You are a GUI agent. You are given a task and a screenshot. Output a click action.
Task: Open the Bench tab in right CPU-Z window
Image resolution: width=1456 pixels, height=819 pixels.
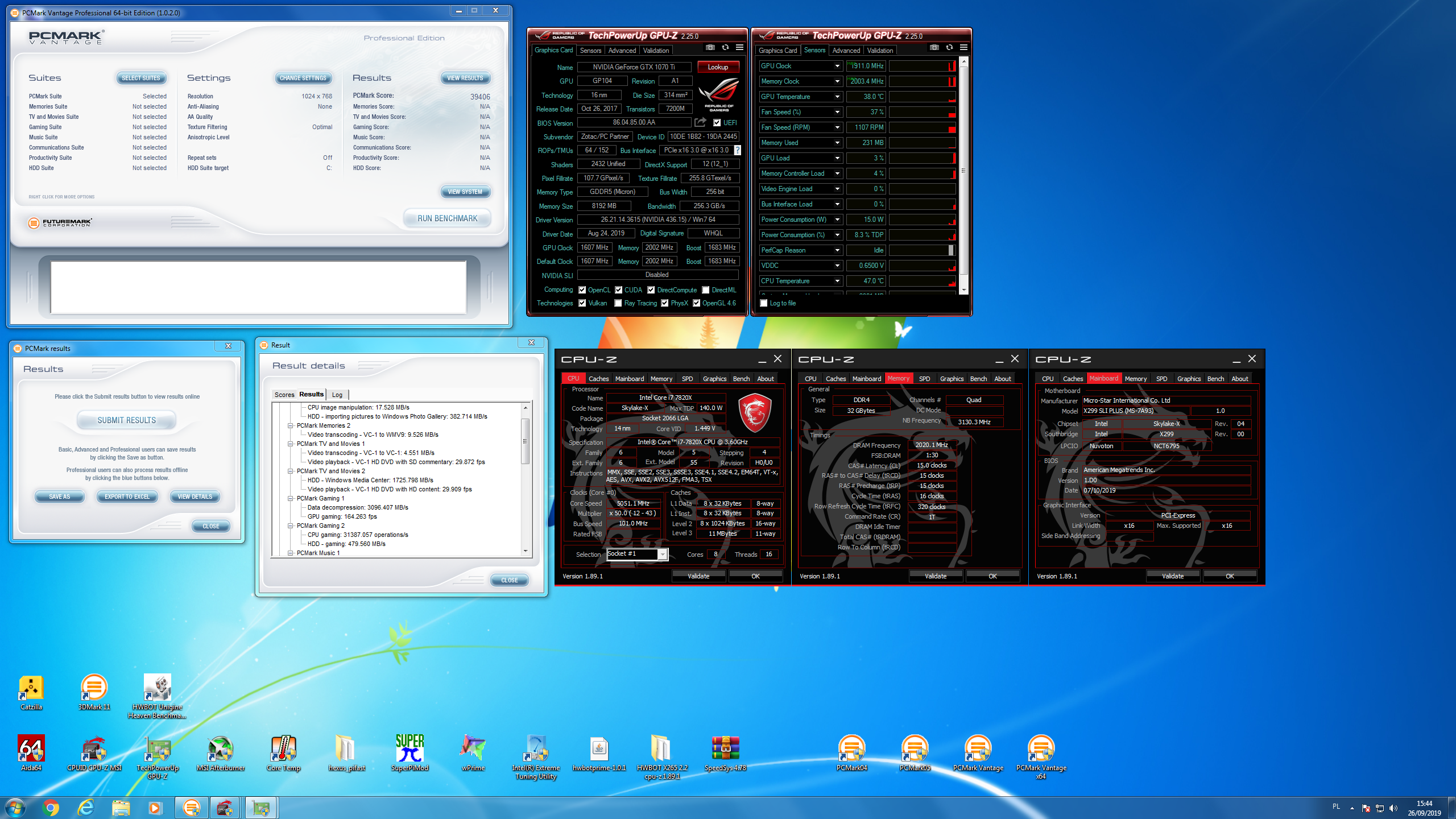[x=1215, y=379]
